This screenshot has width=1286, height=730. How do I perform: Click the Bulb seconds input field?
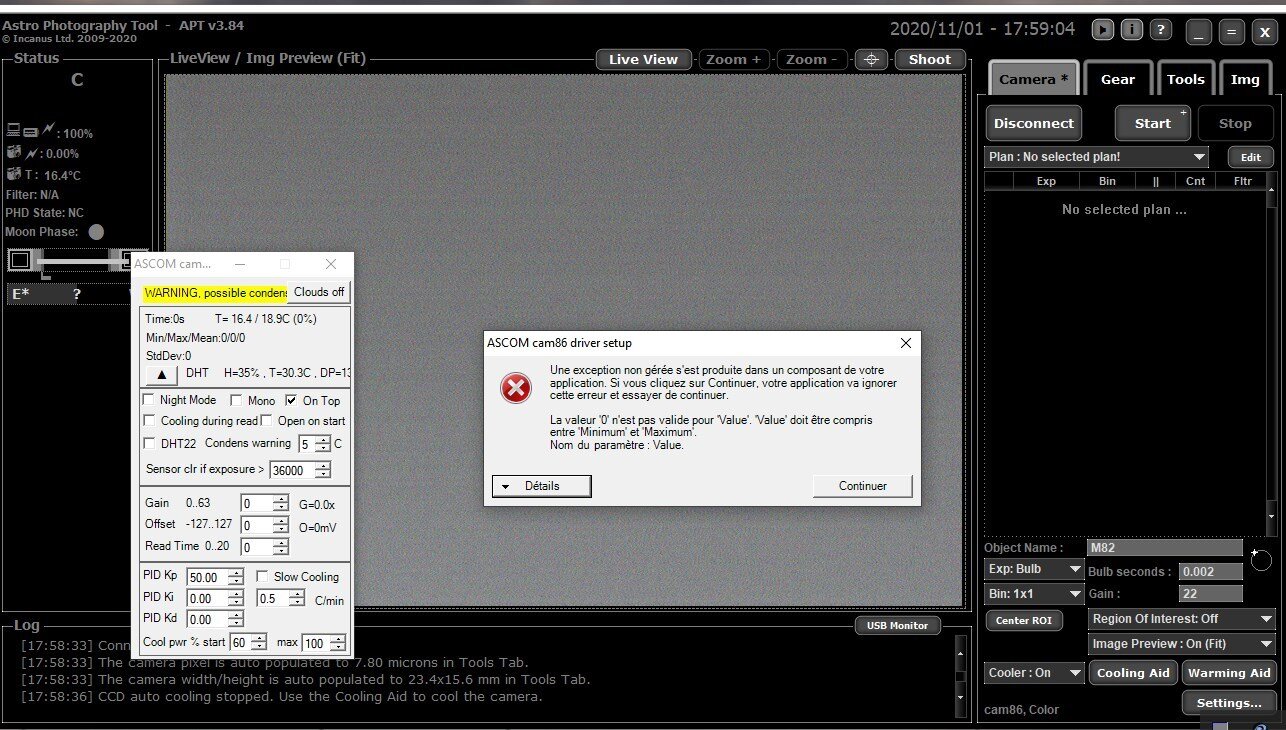point(1211,571)
